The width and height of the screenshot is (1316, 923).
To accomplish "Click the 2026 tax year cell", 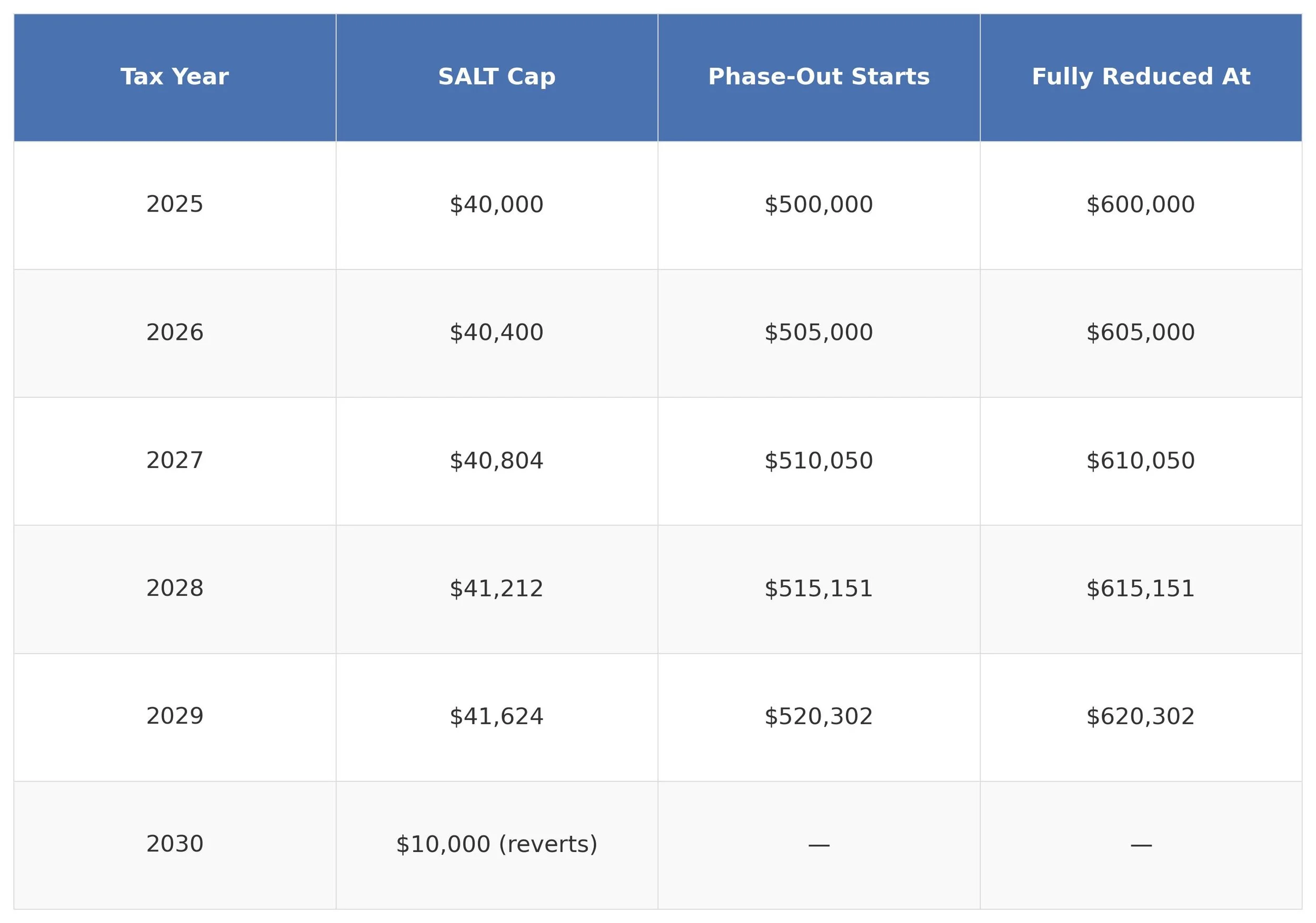I will click(174, 332).
